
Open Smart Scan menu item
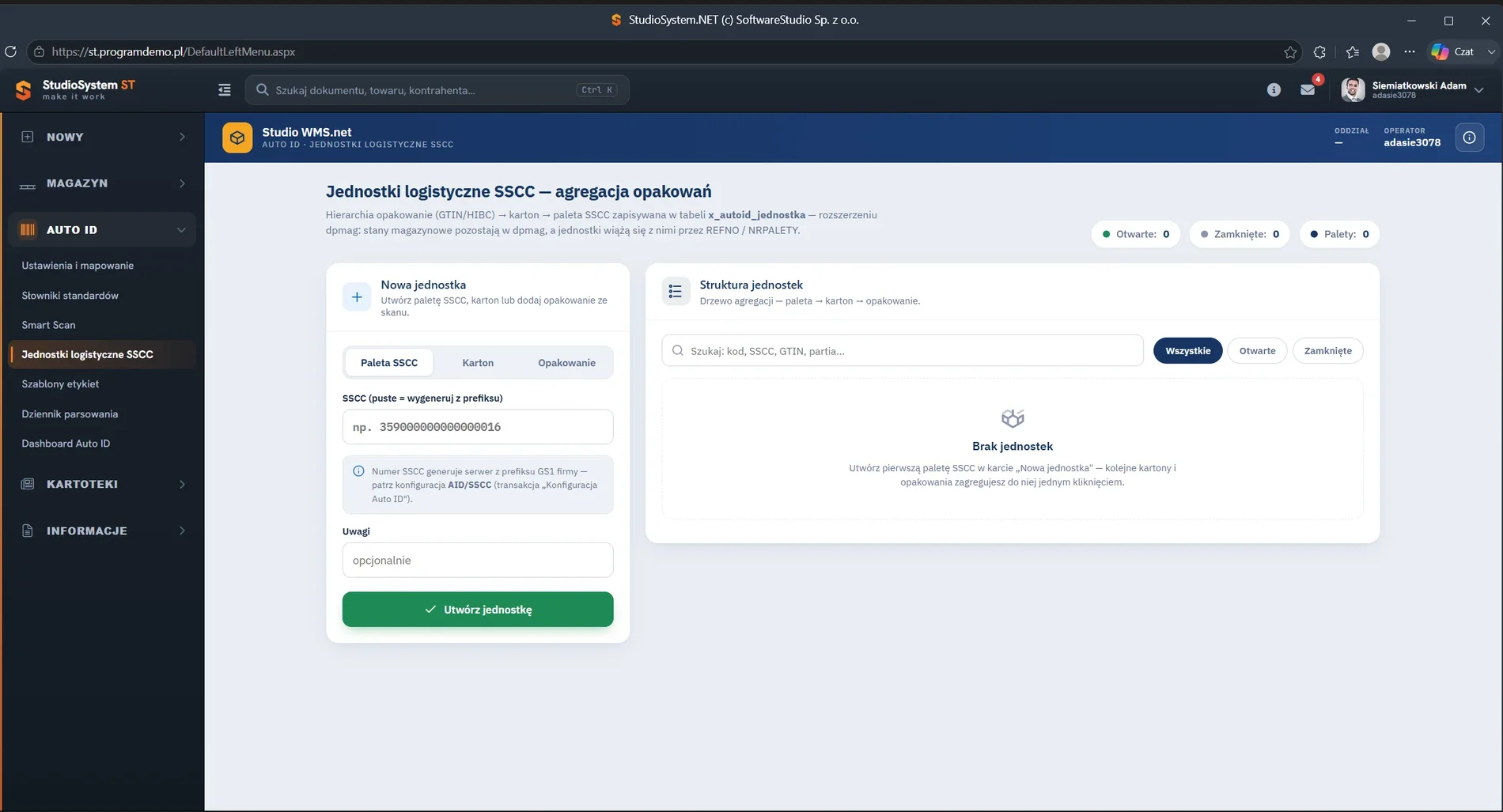48,325
